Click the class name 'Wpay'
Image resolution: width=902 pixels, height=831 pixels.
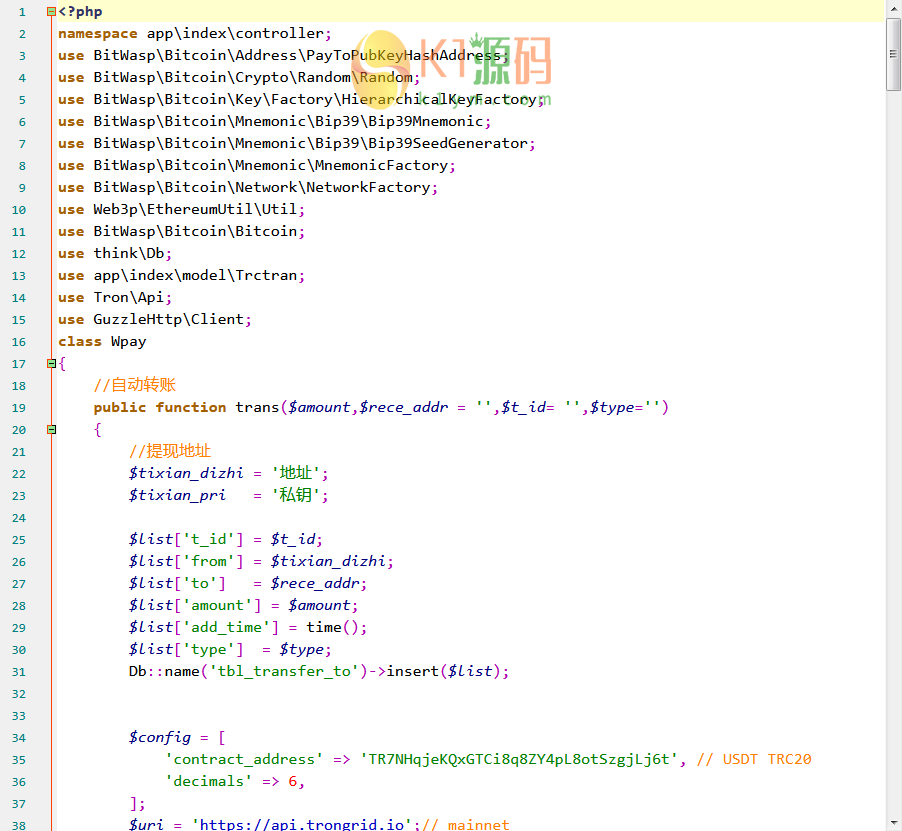(x=129, y=342)
